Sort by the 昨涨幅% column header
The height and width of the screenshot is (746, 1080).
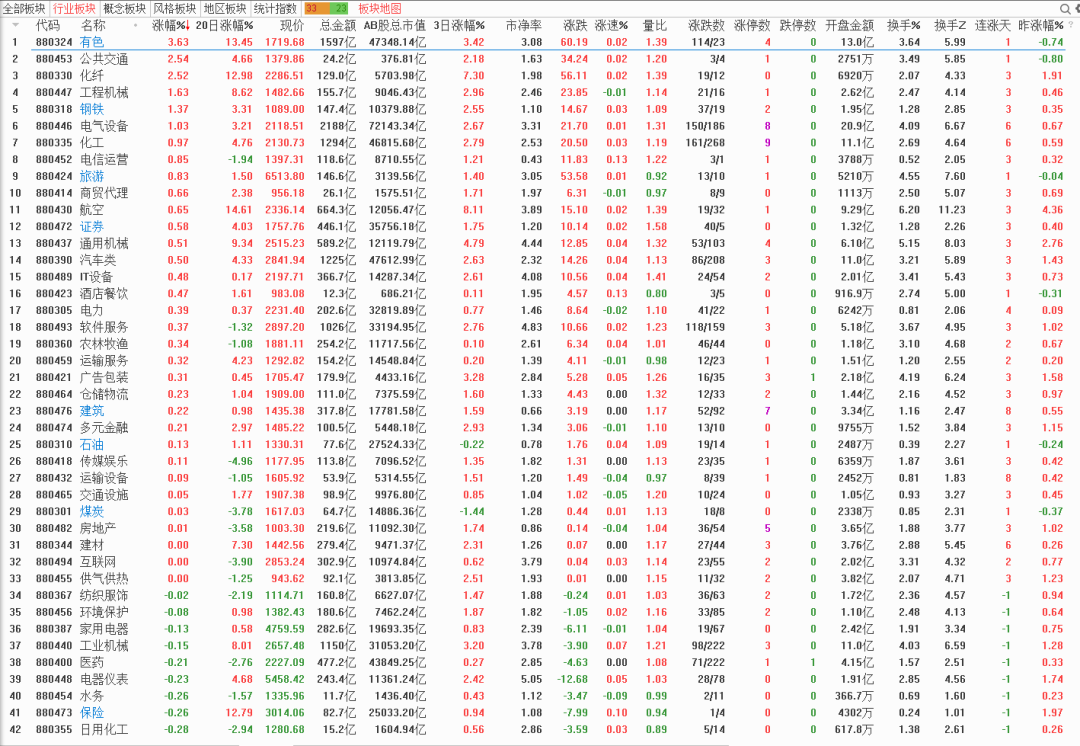coord(1041,25)
